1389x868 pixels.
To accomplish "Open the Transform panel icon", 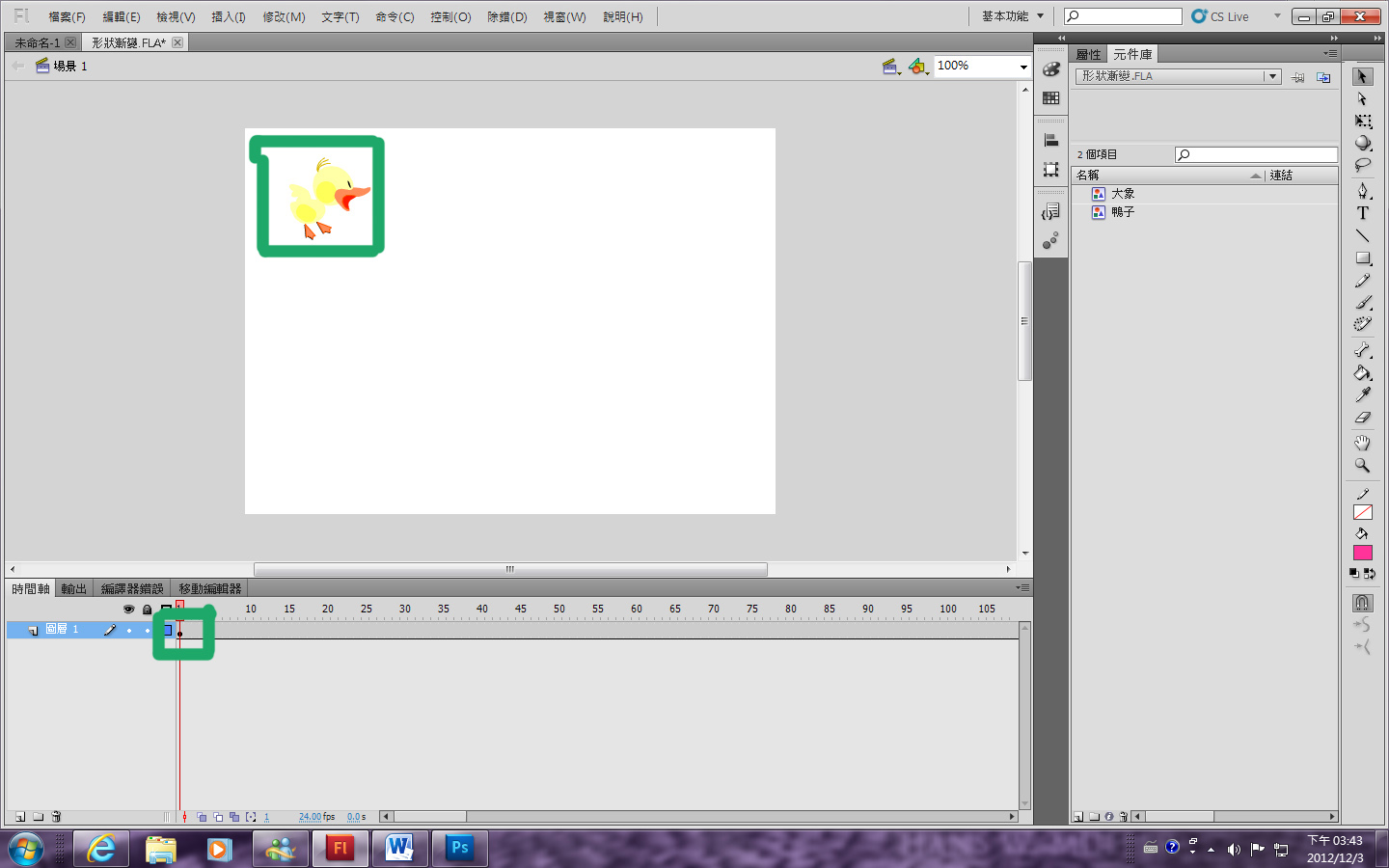I will (x=1051, y=170).
